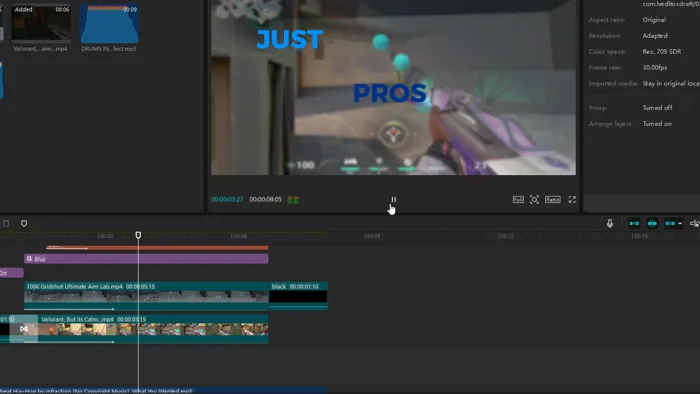The width and height of the screenshot is (700, 394).
Task: Open the DRUMS audio file thumbnail
Action: (x=109, y=24)
